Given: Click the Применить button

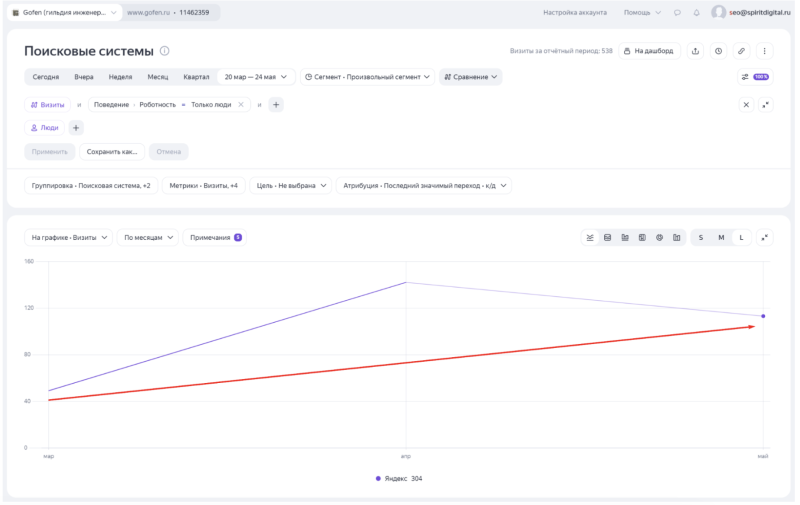Looking at the screenshot, I should [49, 152].
